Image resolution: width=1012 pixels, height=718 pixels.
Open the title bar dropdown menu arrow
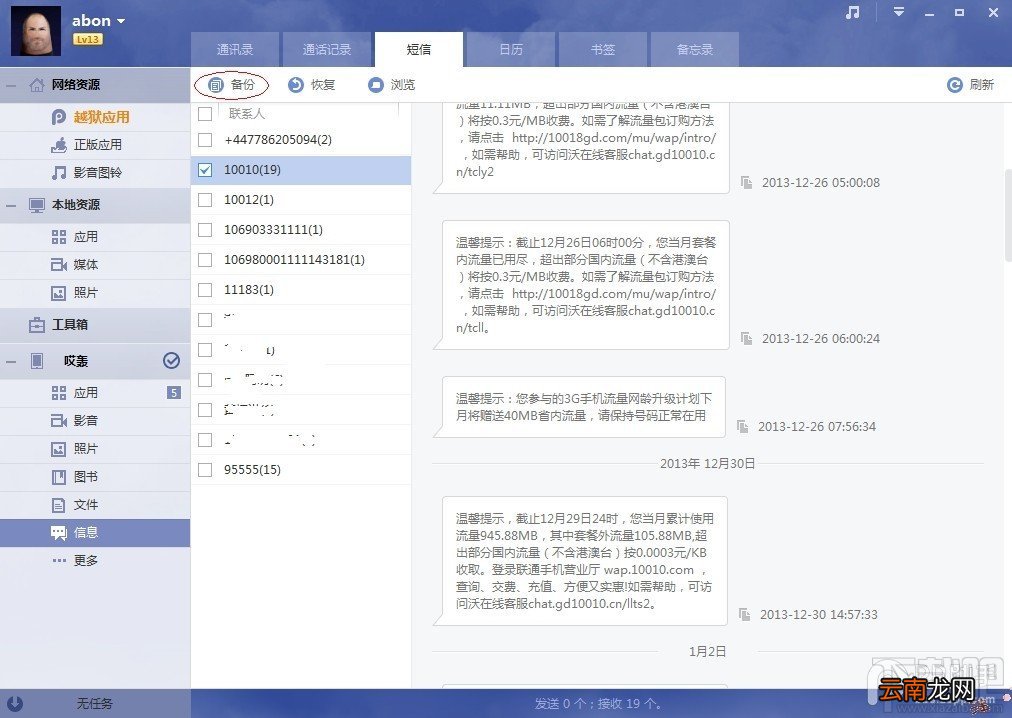coord(898,12)
